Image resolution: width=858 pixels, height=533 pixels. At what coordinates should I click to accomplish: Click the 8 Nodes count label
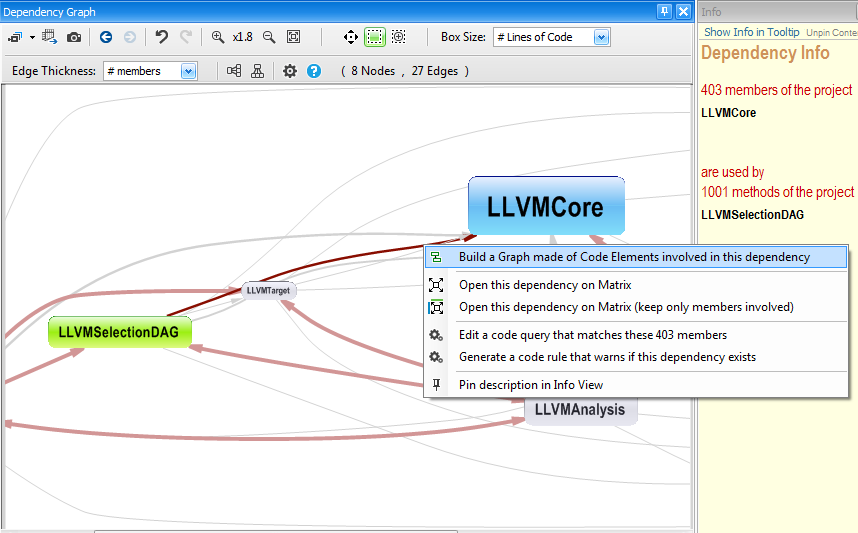(x=373, y=71)
